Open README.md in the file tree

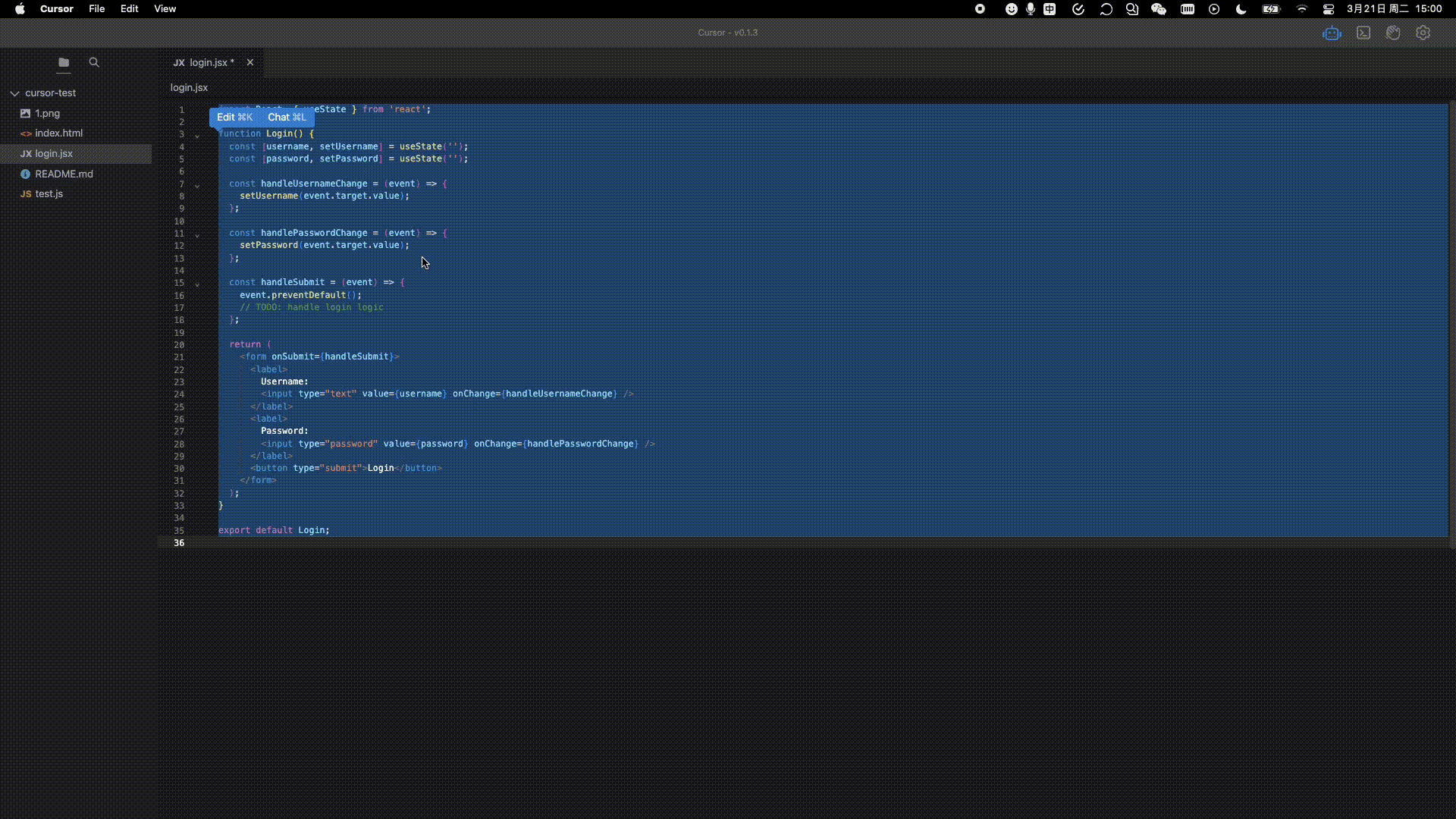[x=64, y=174]
